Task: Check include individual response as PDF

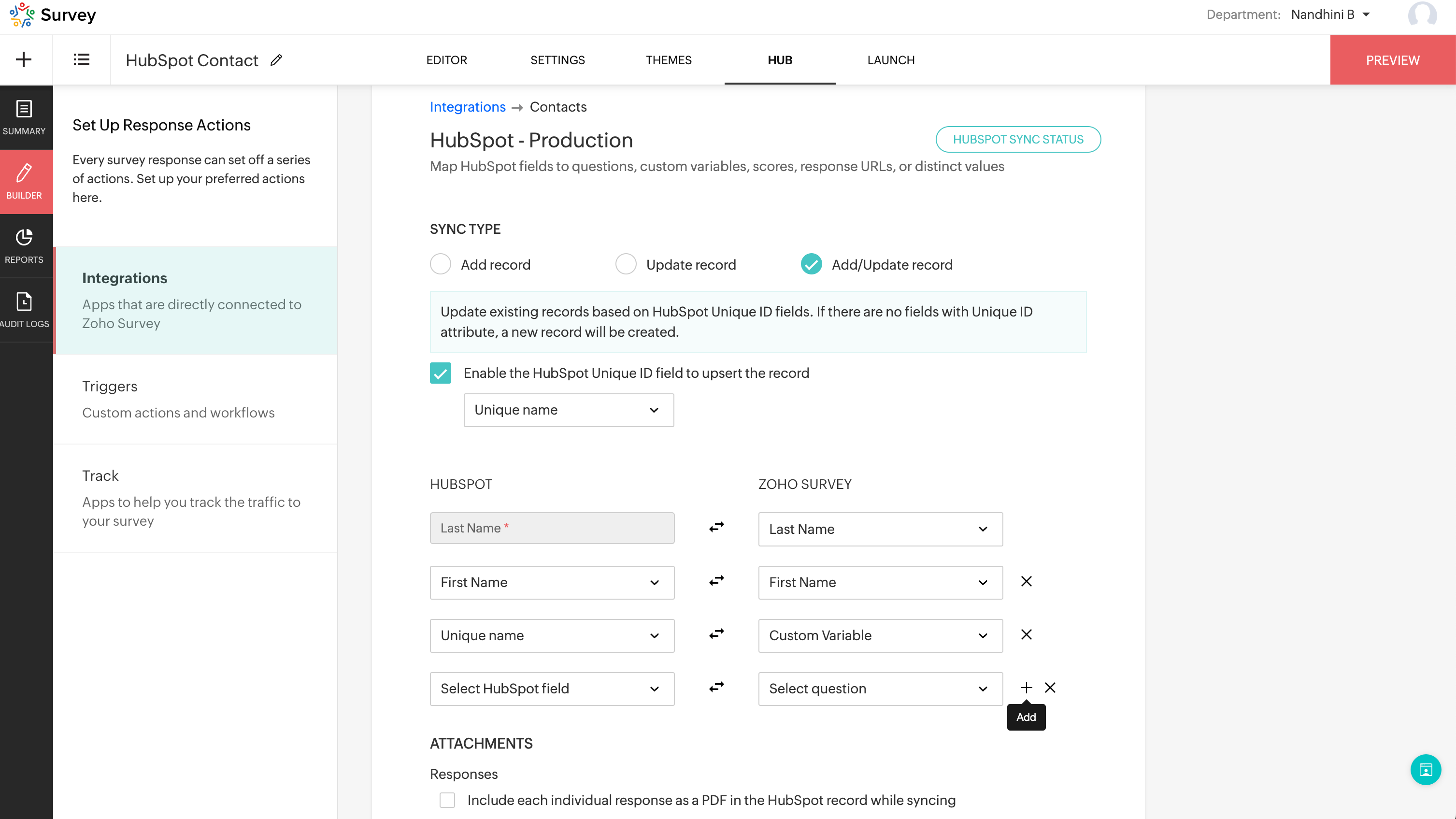Action: [x=447, y=800]
